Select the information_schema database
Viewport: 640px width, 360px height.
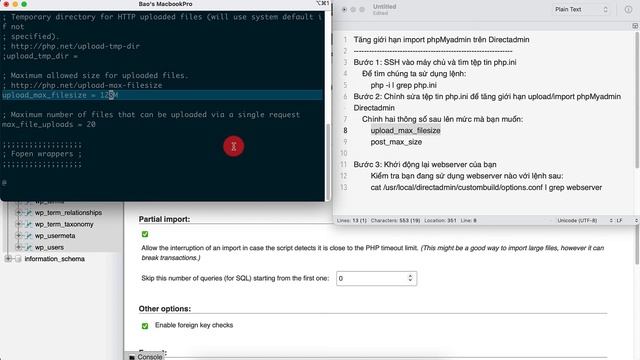click(x=54, y=259)
